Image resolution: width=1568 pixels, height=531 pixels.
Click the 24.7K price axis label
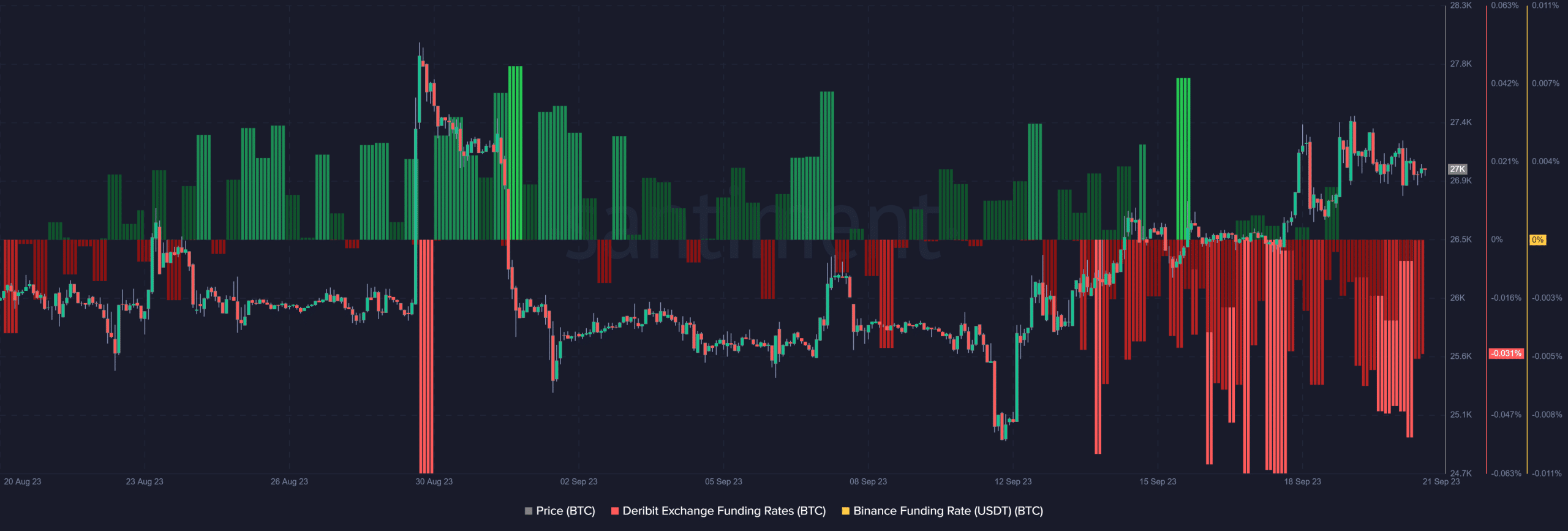tap(1461, 473)
